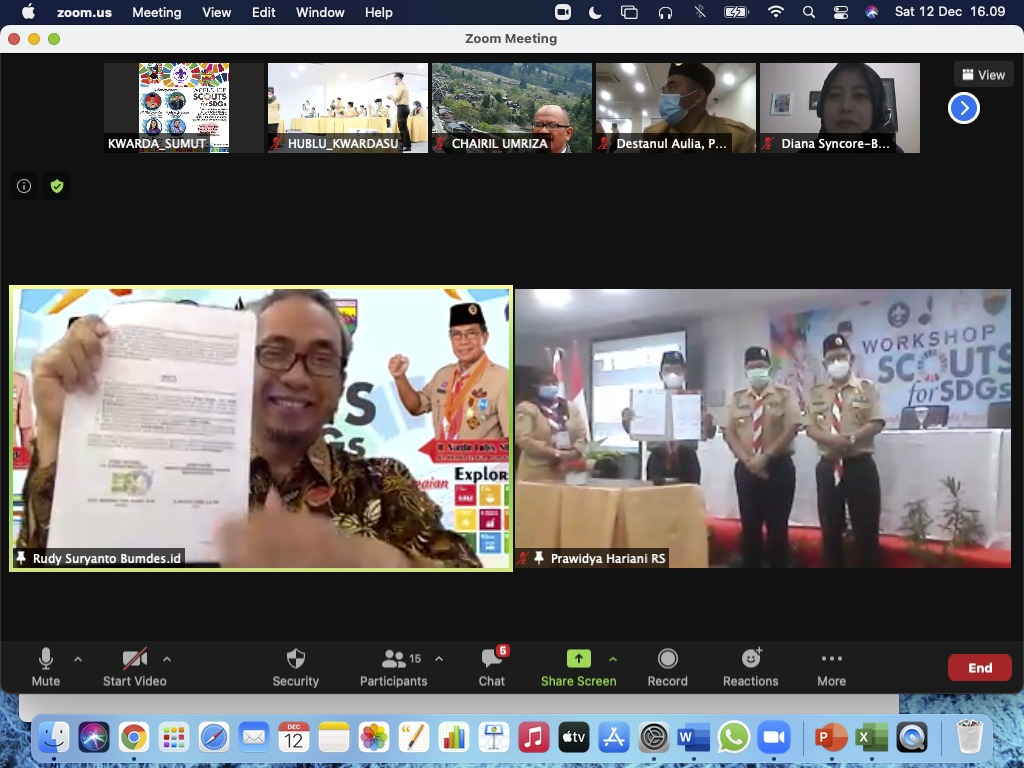Open the Security options shield icon
Viewport: 1024px width, 768px height.
(x=295, y=660)
